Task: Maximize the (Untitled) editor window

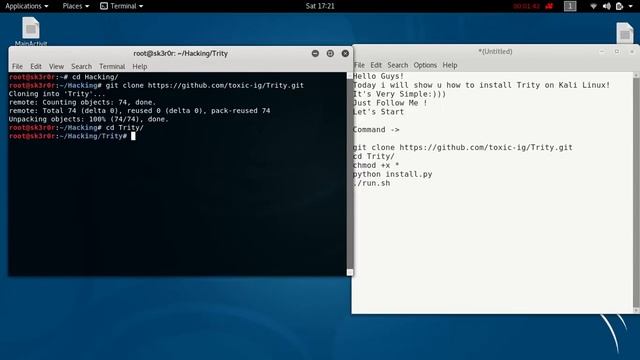Action: click(617, 51)
